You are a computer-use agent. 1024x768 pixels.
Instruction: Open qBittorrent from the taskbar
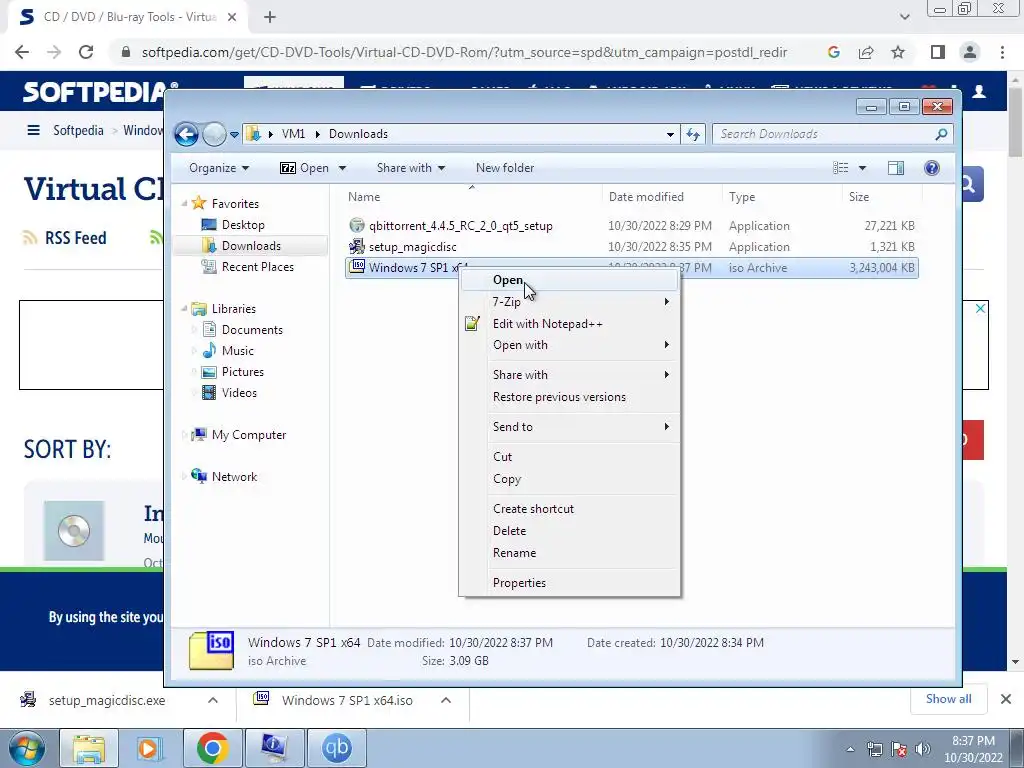click(337, 748)
